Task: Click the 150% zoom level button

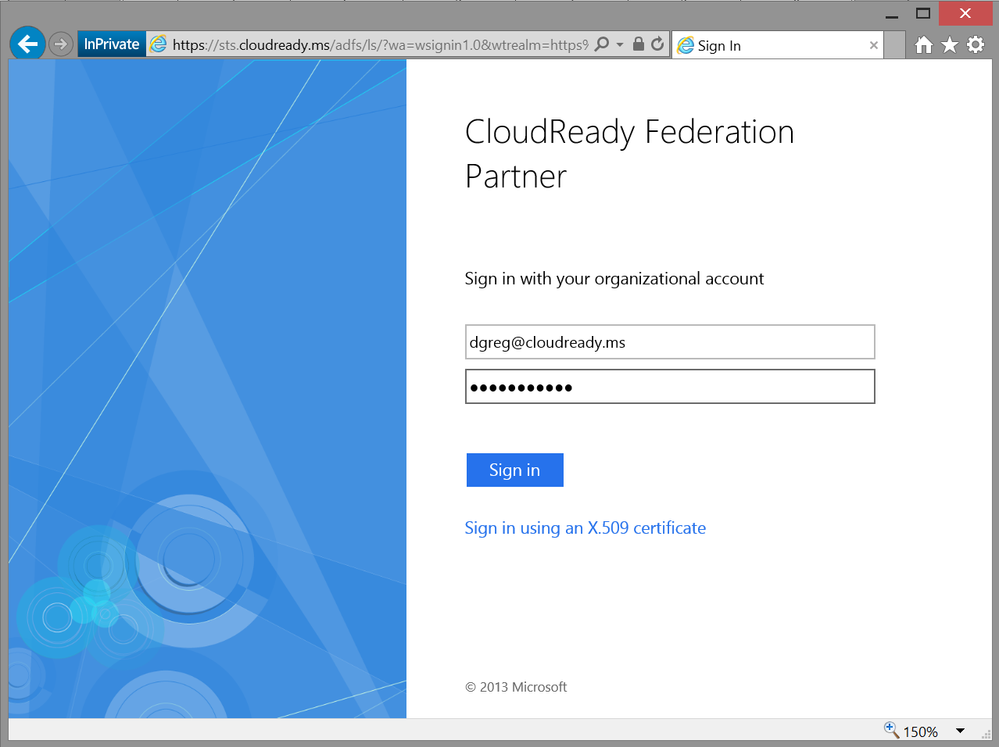Action: [920, 731]
